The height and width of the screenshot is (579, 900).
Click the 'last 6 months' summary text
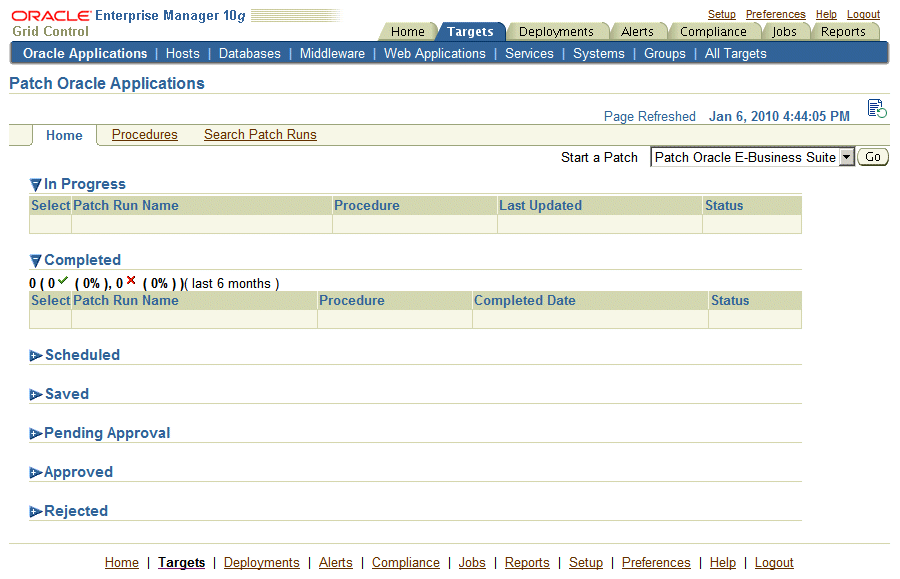[231, 283]
